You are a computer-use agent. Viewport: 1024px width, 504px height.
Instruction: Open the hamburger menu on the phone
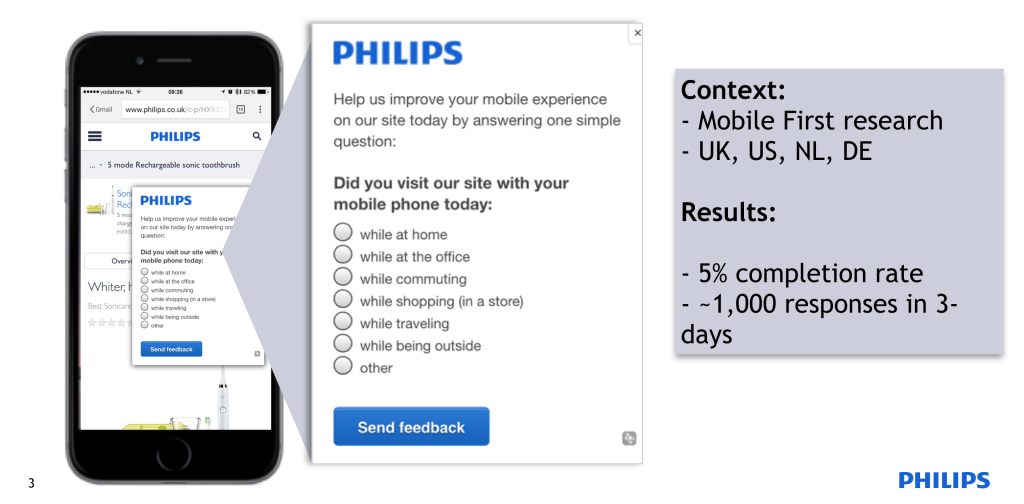pyautogui.click(x=96, y=136)
